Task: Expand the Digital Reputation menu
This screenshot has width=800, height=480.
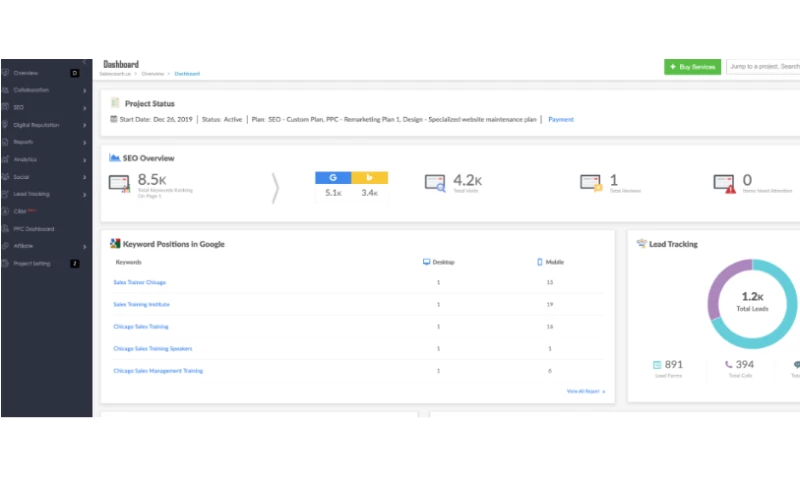Action: click(36, 125)
